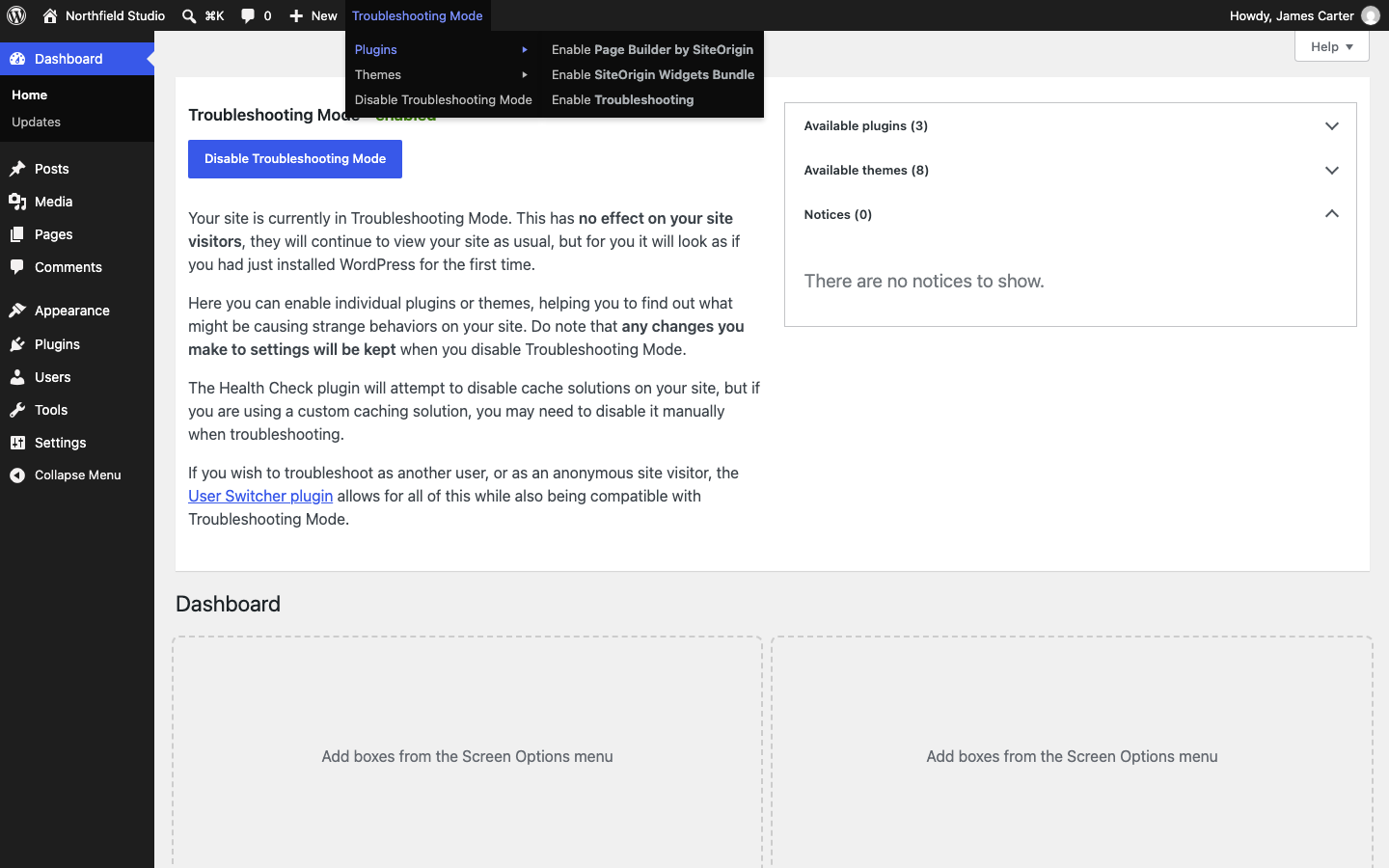
Task: Click the home icon beside Northfield Studio
Action: pyautogui.click(x=50, y=15)
